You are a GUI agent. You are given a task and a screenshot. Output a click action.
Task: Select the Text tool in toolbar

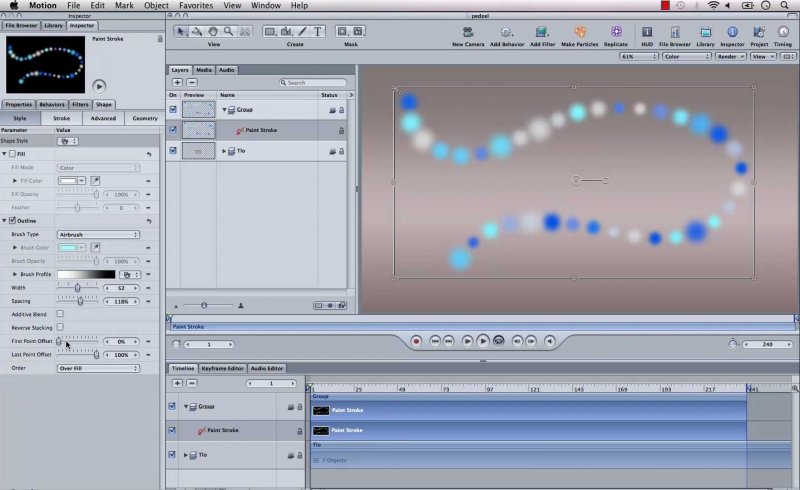pos(319,32)
